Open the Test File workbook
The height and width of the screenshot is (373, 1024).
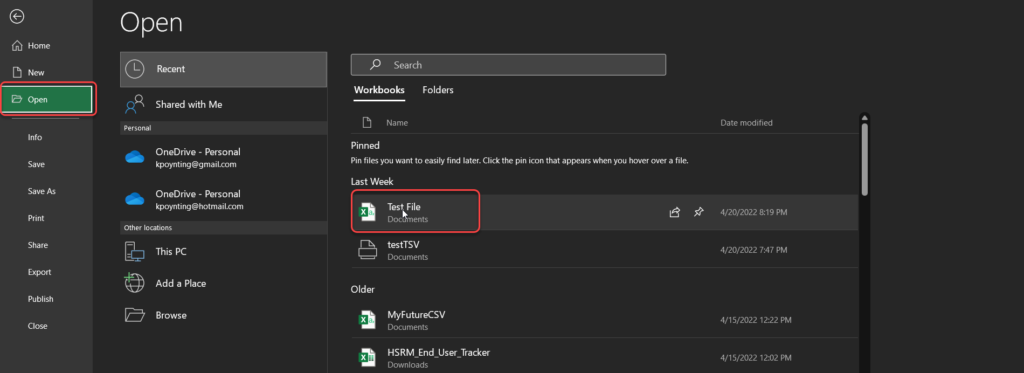tap(604, 212)
